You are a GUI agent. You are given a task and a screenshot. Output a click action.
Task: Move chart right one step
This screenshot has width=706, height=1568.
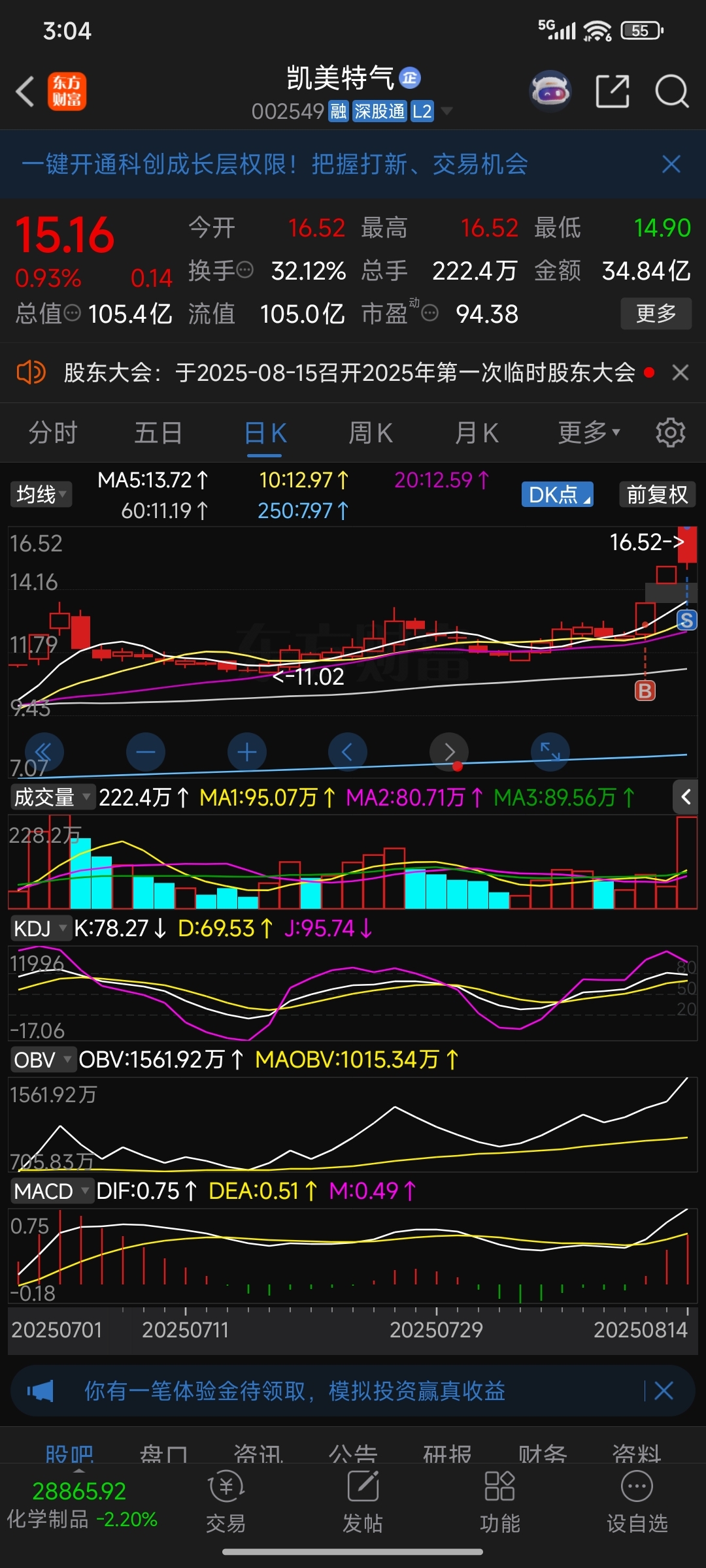tap(449, 752)
